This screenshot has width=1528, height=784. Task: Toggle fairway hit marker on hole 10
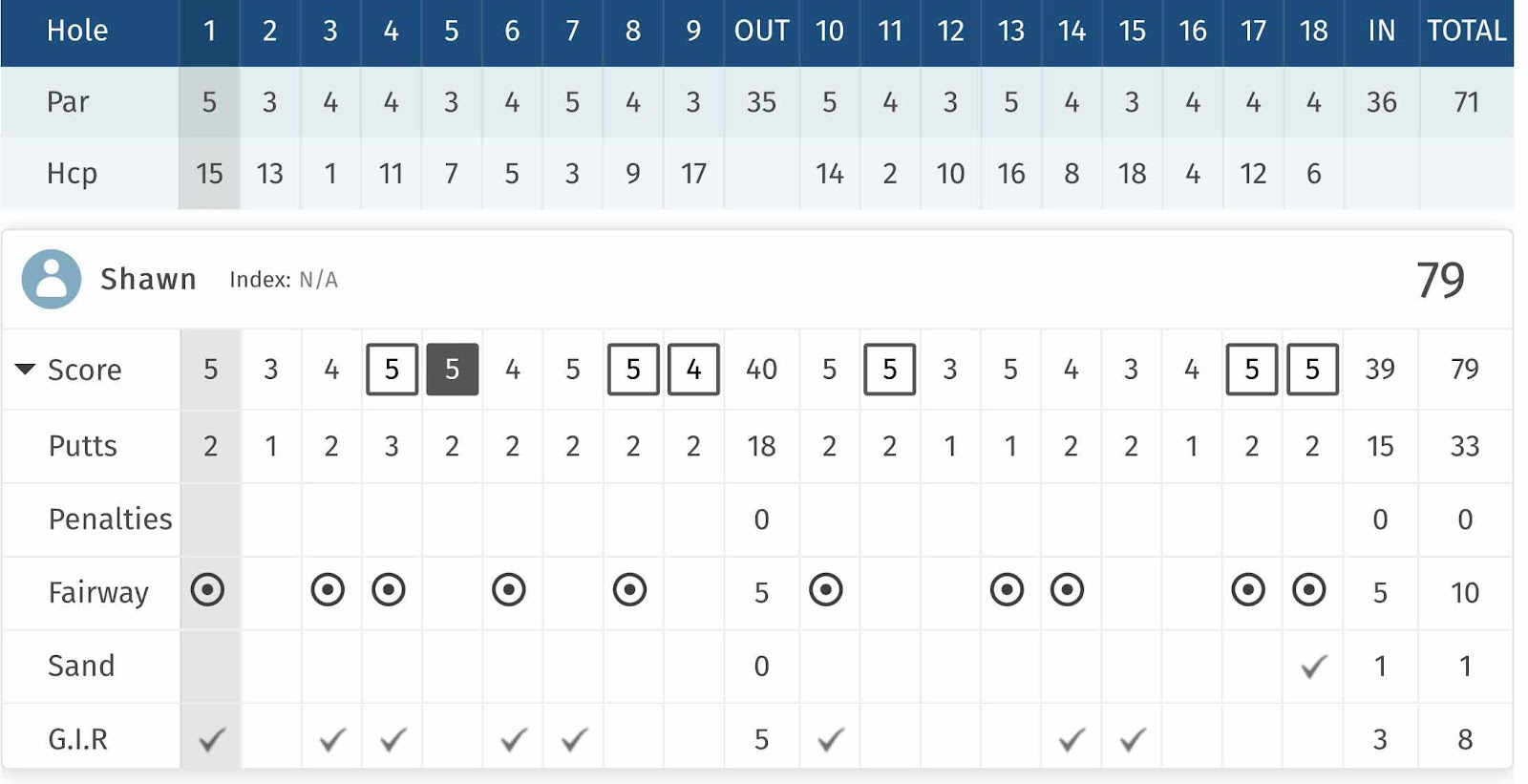pos(826,590)
